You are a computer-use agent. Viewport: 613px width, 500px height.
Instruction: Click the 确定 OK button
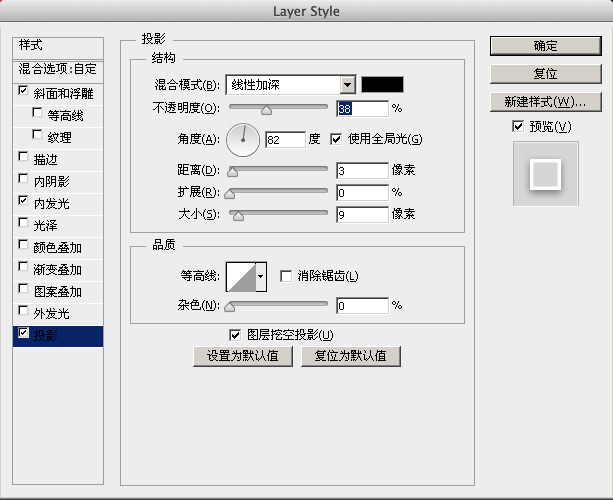[x=545, y=46]
